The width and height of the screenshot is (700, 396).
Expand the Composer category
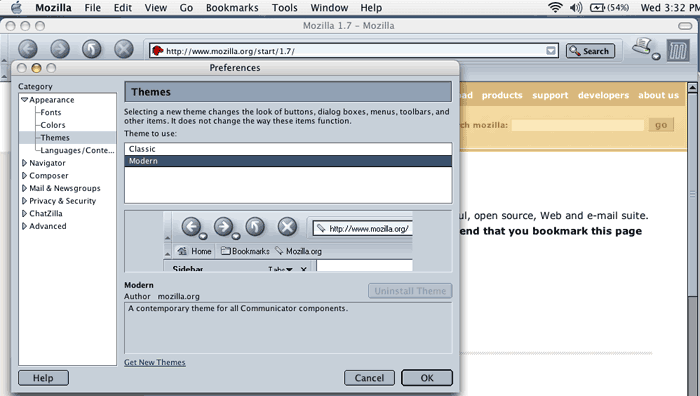[24, 175]
